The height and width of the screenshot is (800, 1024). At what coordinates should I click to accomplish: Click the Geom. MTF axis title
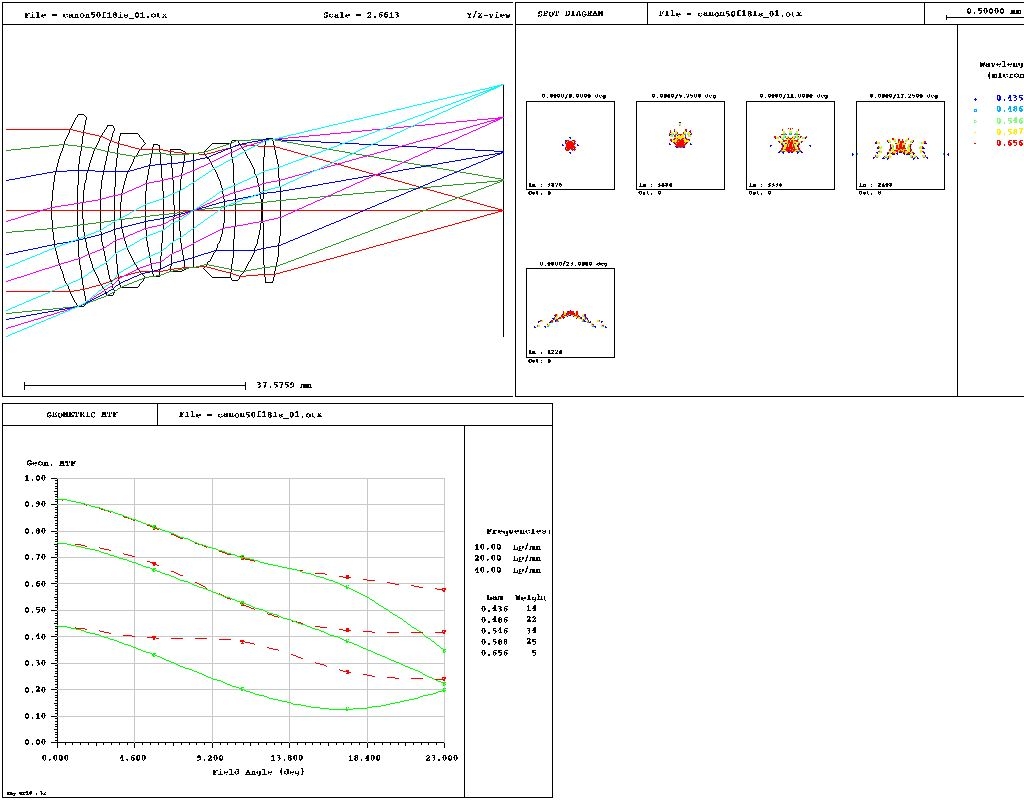pos(51,463)
